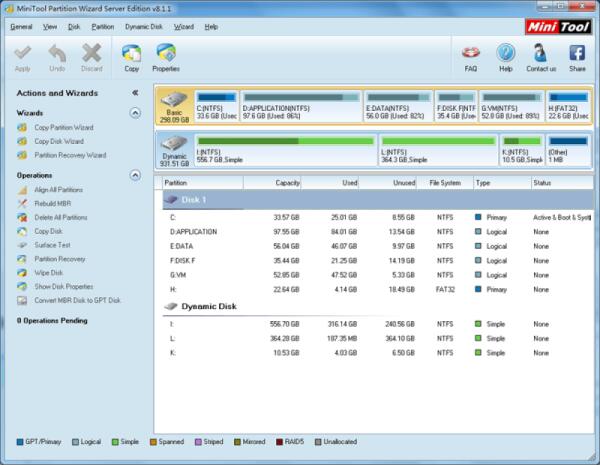Click the Share icon
Screen dimensions: 600x465
point(577,56)
